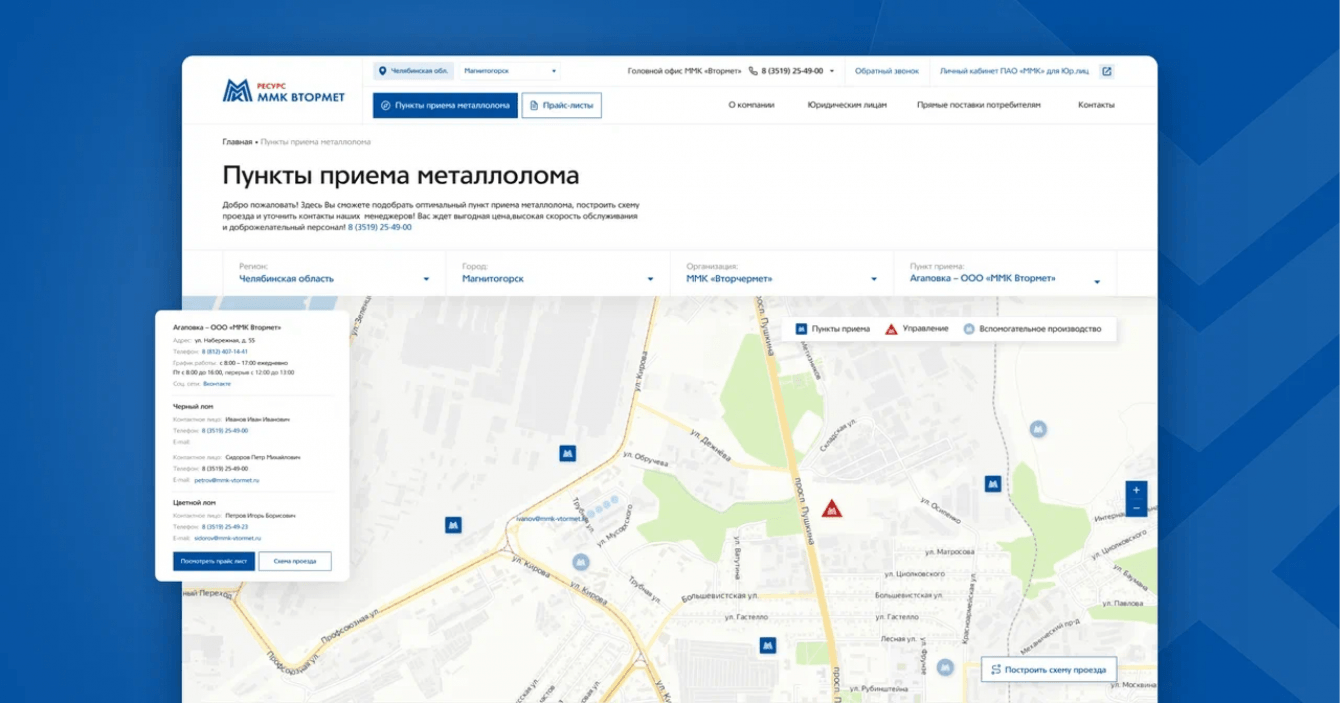The width and height of the screenshot is (1340, 703).
Task: Open the Организация filter ММК «Вторчермет»
Action: 782,274
